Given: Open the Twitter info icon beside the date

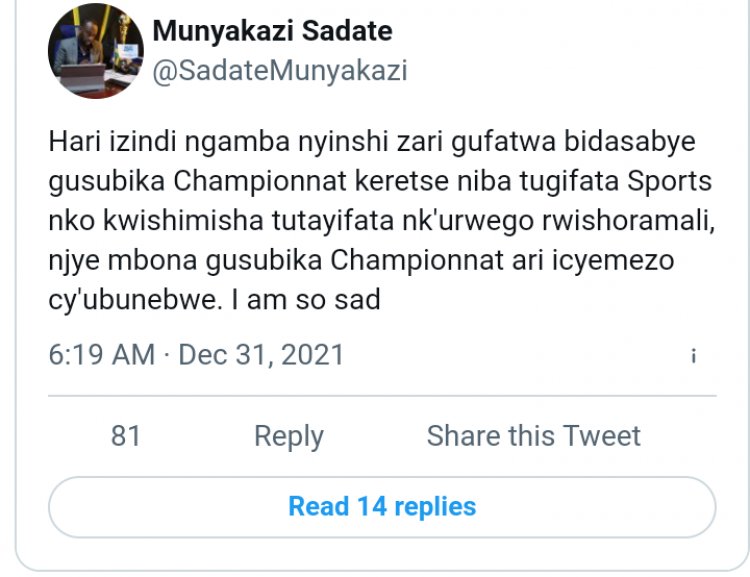Looking at the screenshot, I should 693,356.
